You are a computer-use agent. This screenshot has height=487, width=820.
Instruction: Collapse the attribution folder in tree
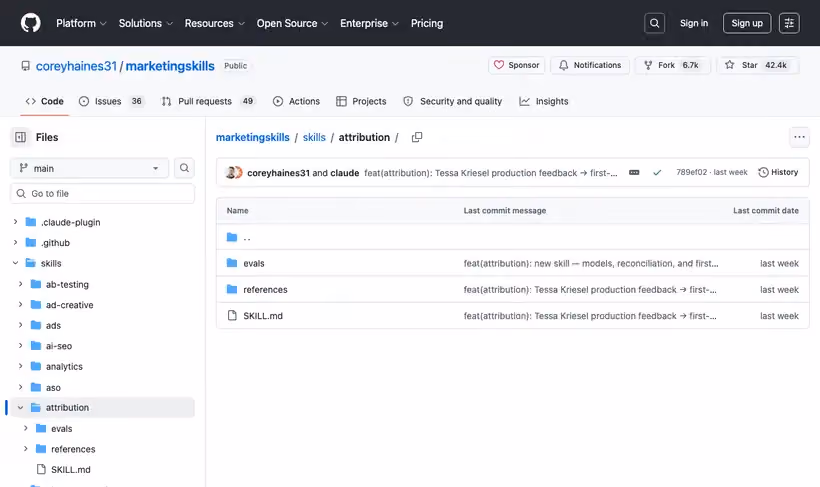click(20, 407)
